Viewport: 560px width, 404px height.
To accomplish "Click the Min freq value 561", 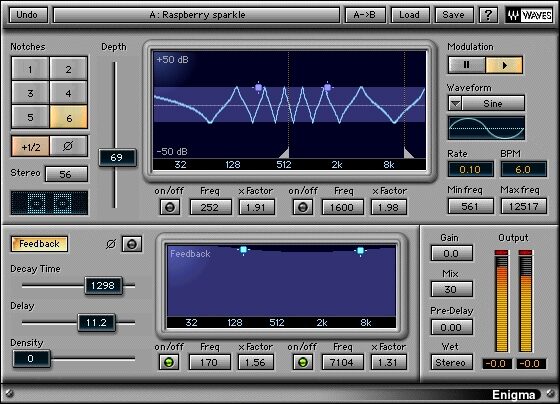I will (471, 206).
